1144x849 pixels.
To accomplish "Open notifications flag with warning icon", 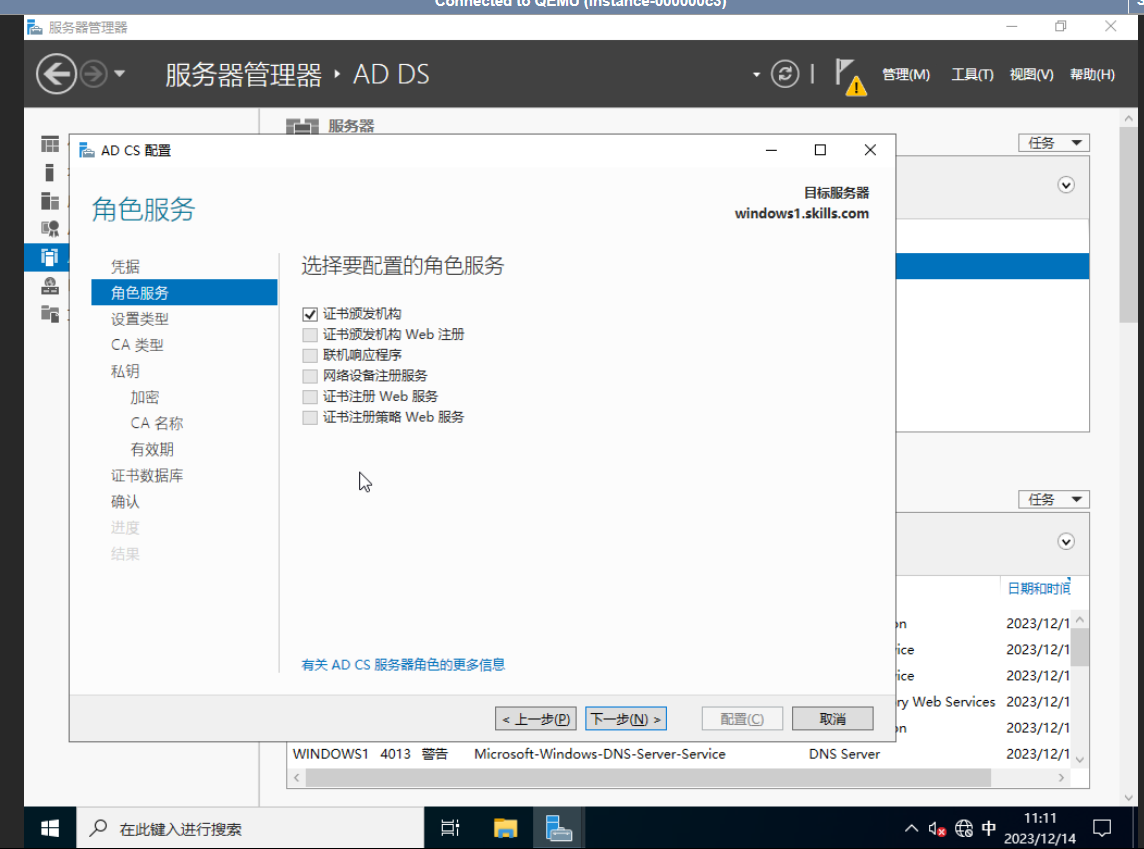I will tap(849, 76).
